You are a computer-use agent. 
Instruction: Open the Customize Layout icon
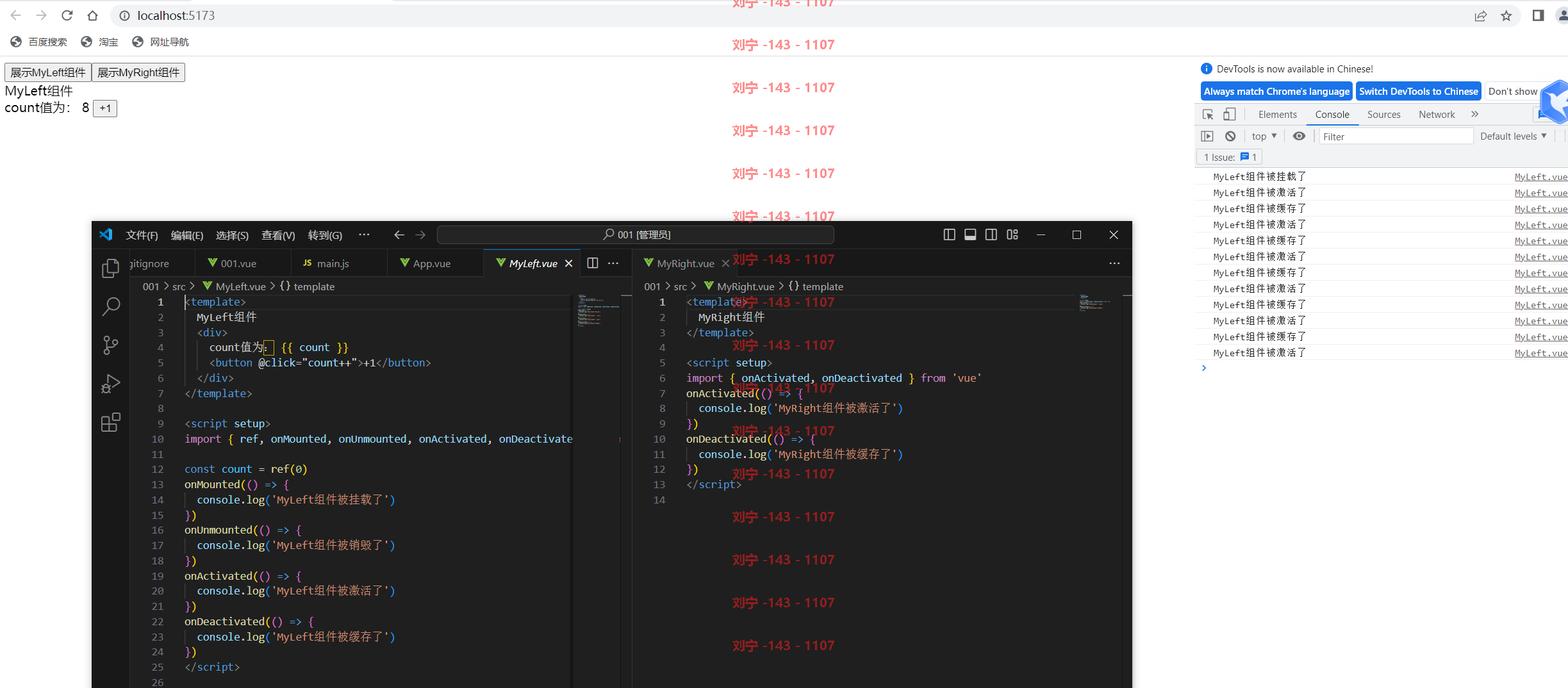[x=1012, y=234]
